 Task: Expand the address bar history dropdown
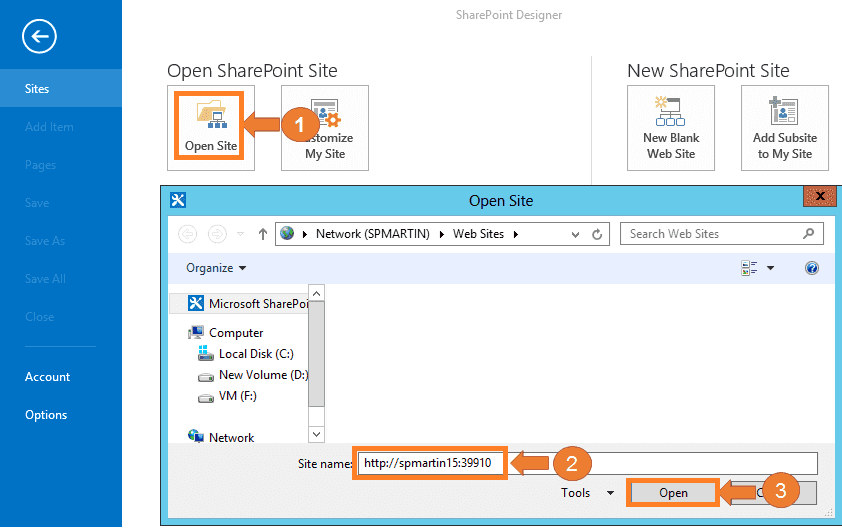click(x=575, y=235)
